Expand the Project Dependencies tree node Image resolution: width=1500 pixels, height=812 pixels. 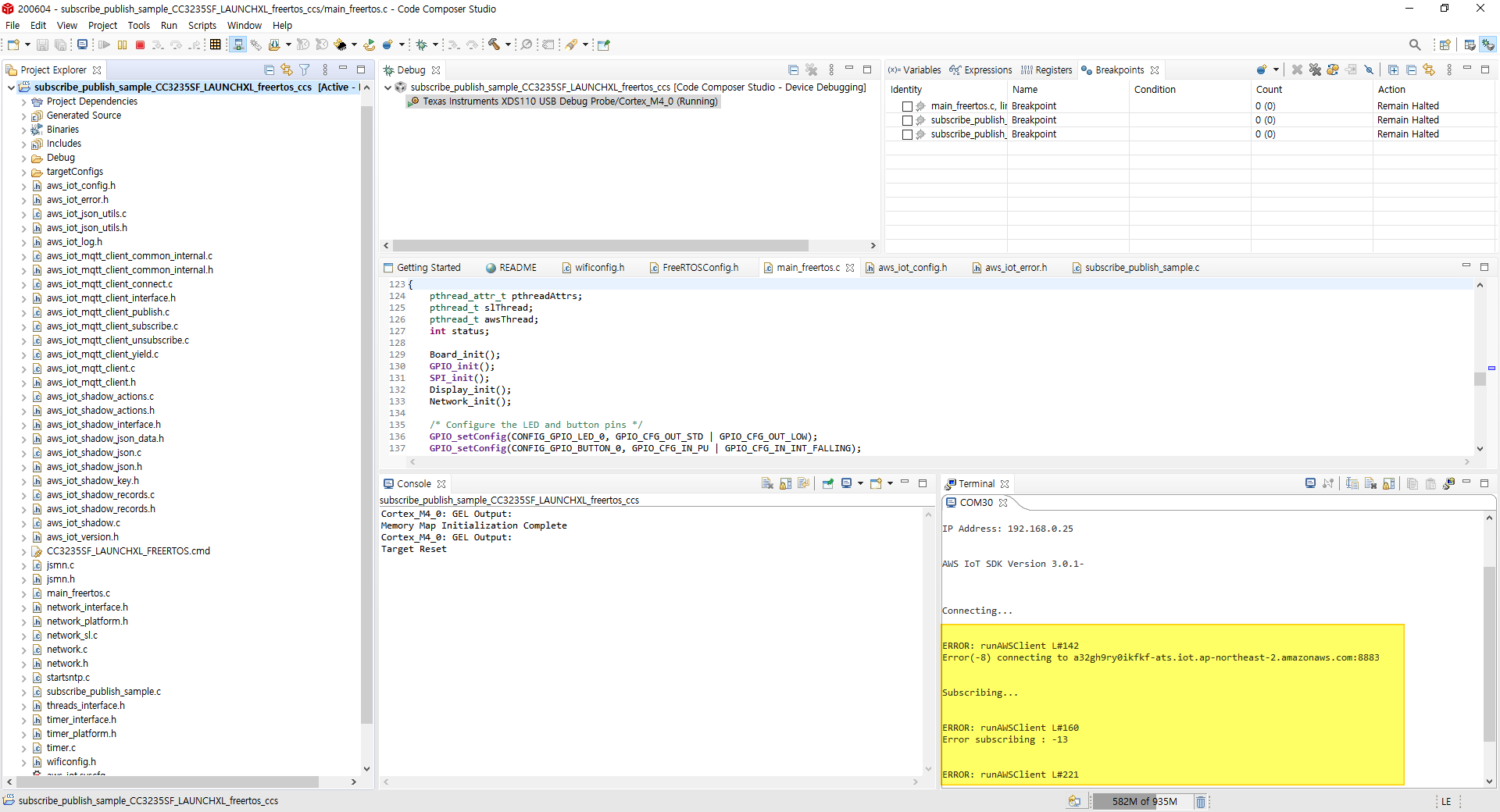(23, 102)
